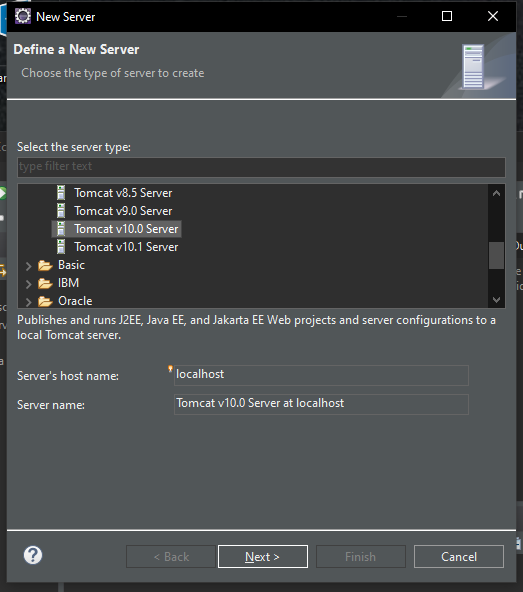Image resolution: width=523 pixels, height=592 pixels.
Task: Expand the IBM server category
Action: (28, 284)
